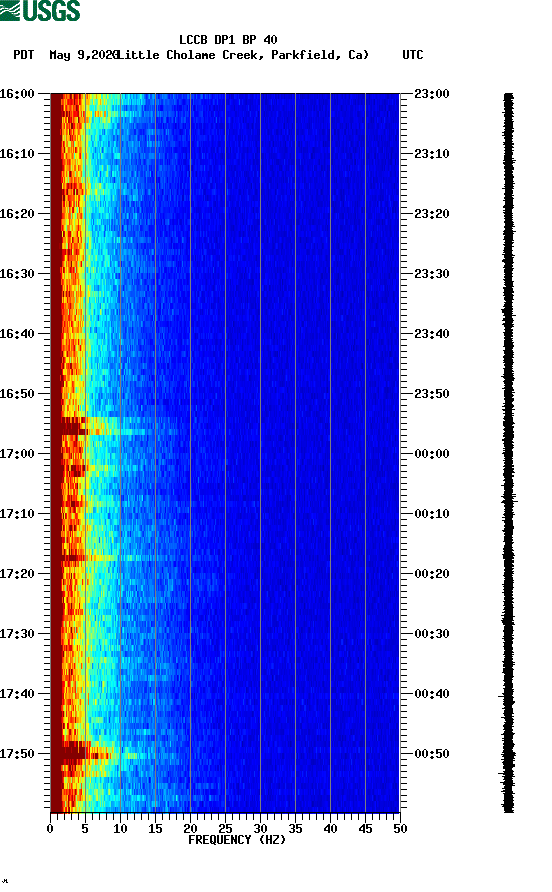Click the '50' frequency axis tick label
The height and width of the screenshot is (892, 552).
[x=400, y=829]
